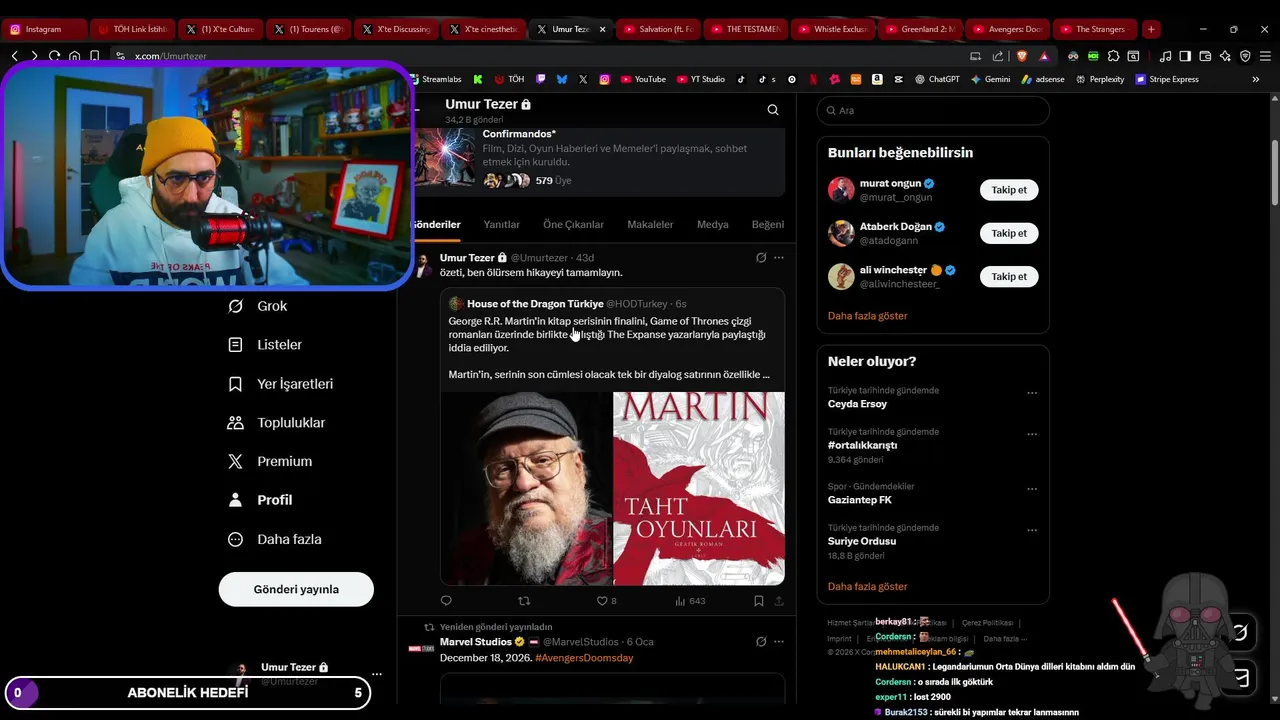Follow ali winchester with Takip et
Screen dimensions: 1280x720
(1009, 276)
